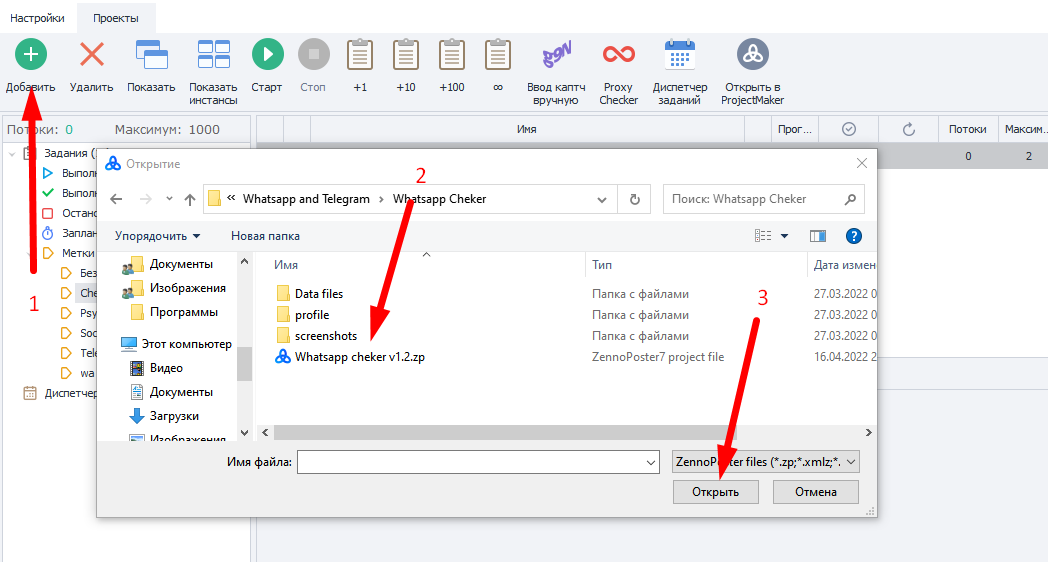Sort files by Имя column

[286, 265]
